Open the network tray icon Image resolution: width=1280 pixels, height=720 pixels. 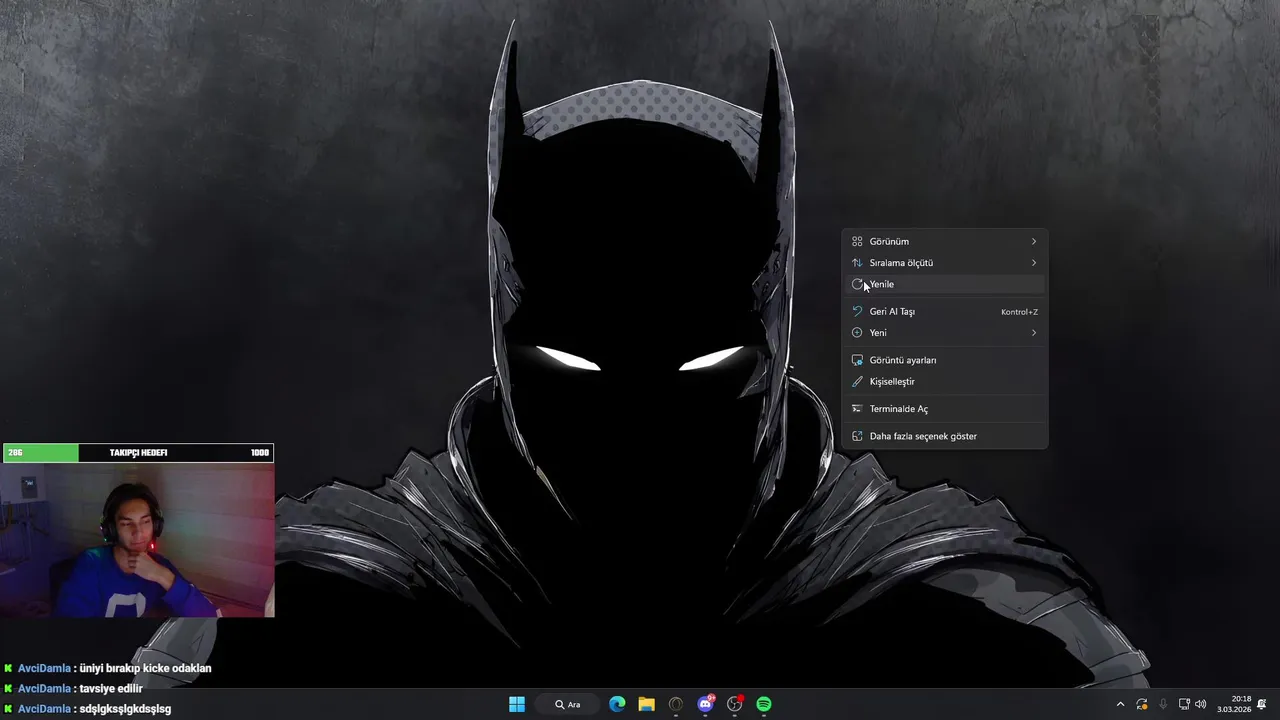[x=1184, y=704]
